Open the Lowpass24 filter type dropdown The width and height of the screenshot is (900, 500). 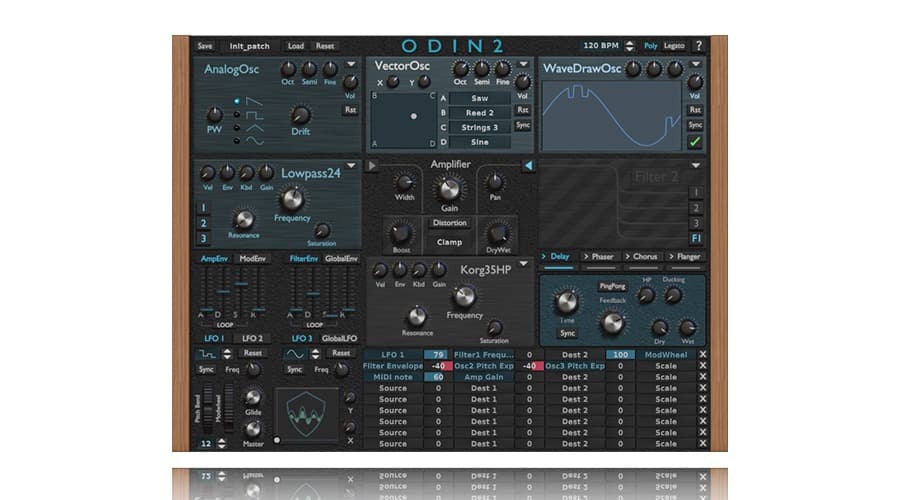click(351, 166)
